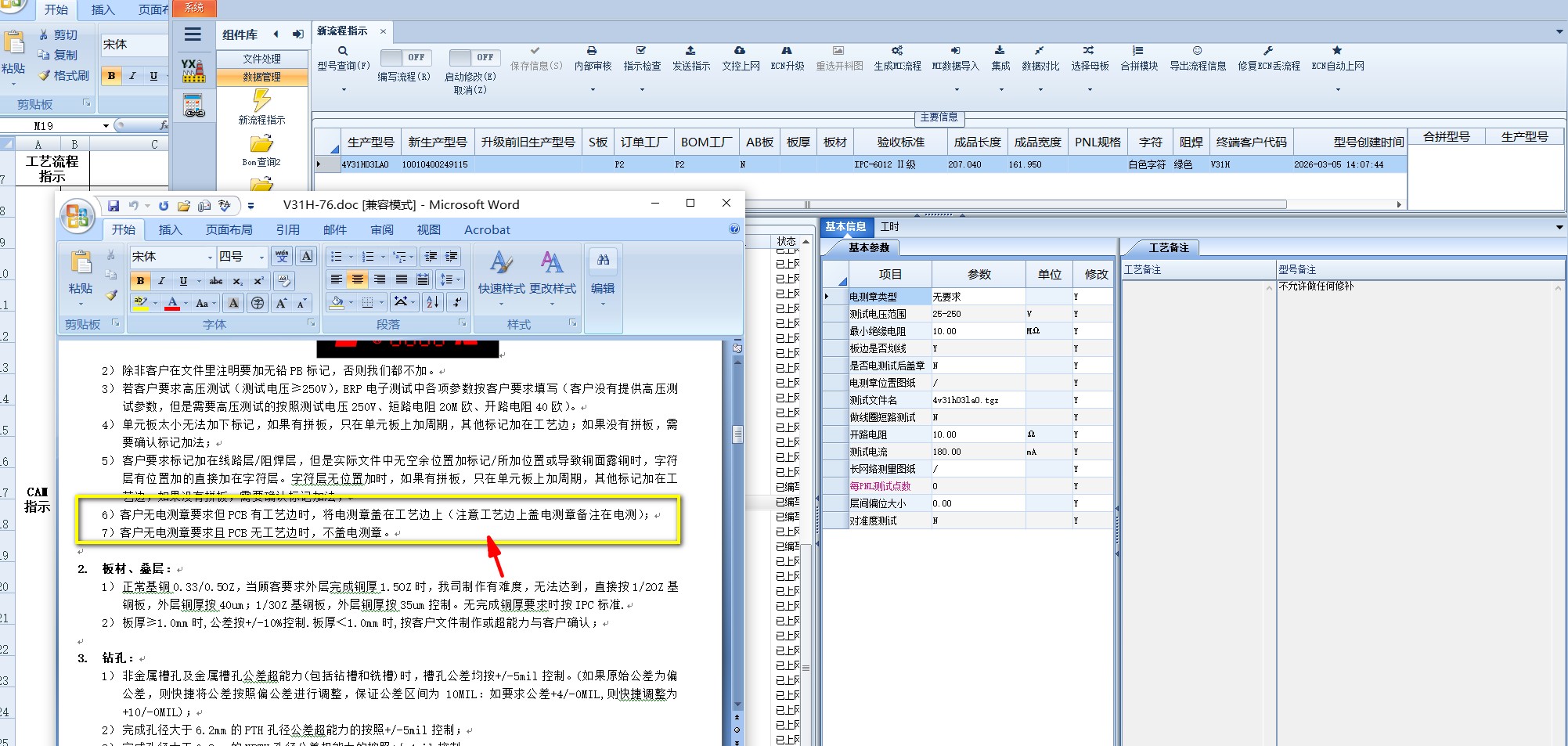Click 生成MI流程 gears icon
Viewport: 1568px width, 746px height.
(x=897, y=50)
